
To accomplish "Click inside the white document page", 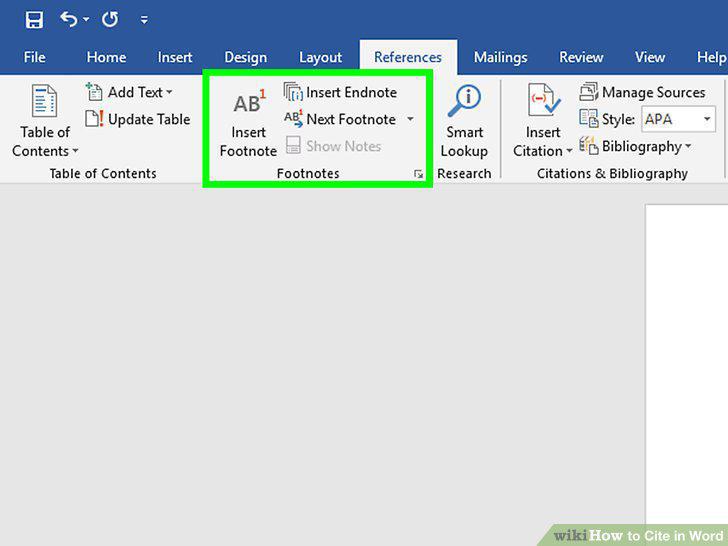I will (686, 364).
